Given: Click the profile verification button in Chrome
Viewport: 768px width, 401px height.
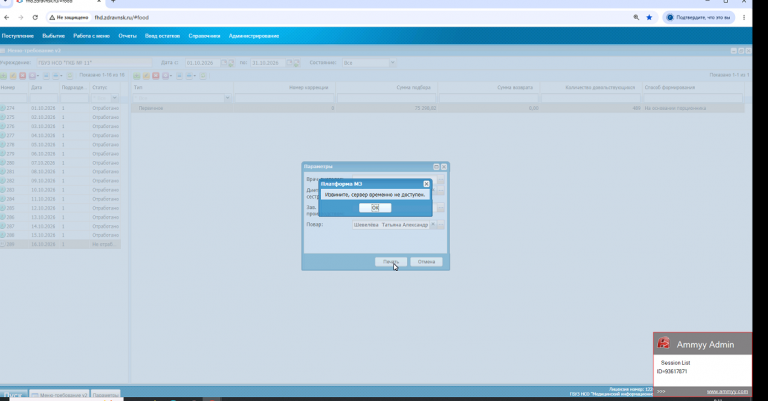Looking at the screenshot, I should click(x=699, y=17).
